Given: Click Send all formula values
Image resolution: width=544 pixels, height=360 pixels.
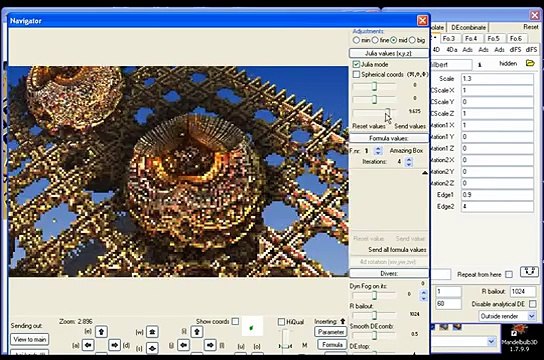Looking at the screenshot, I should 397,250.
